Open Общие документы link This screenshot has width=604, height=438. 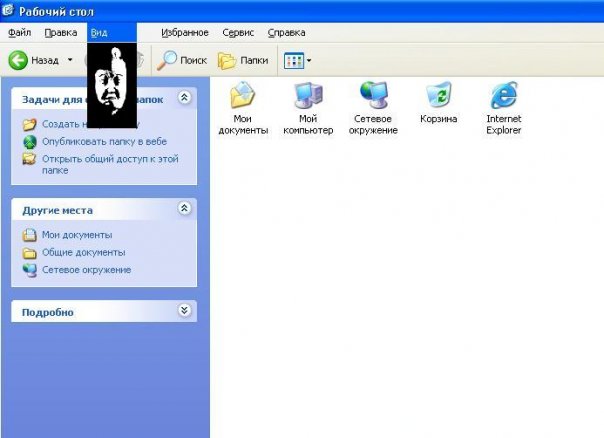pos(84,252)
